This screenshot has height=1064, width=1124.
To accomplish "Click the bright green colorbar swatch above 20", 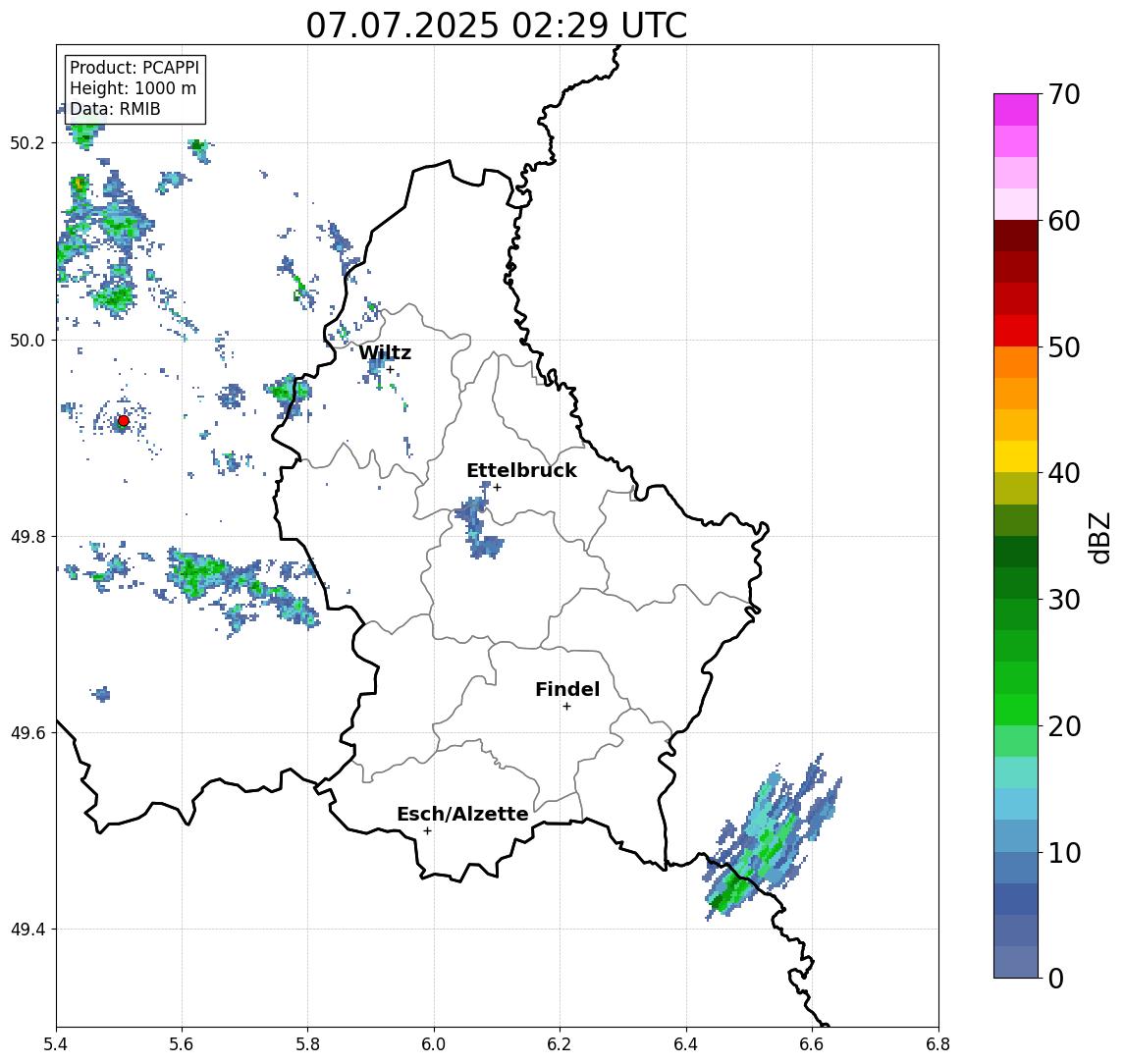I will [1016, 709].
